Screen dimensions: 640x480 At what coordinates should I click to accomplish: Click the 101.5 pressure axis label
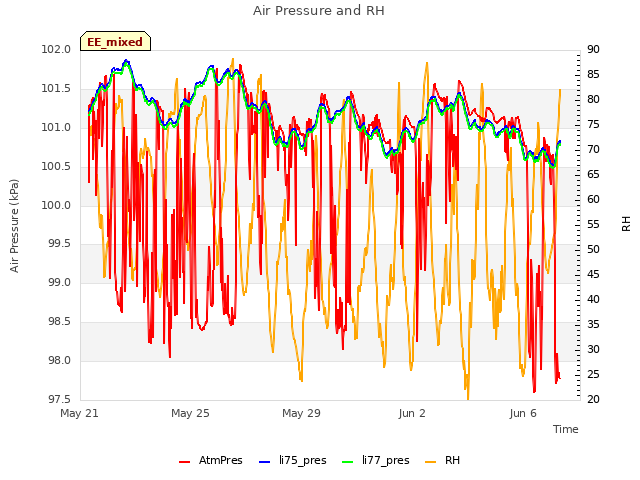click(x=56, y=89)
